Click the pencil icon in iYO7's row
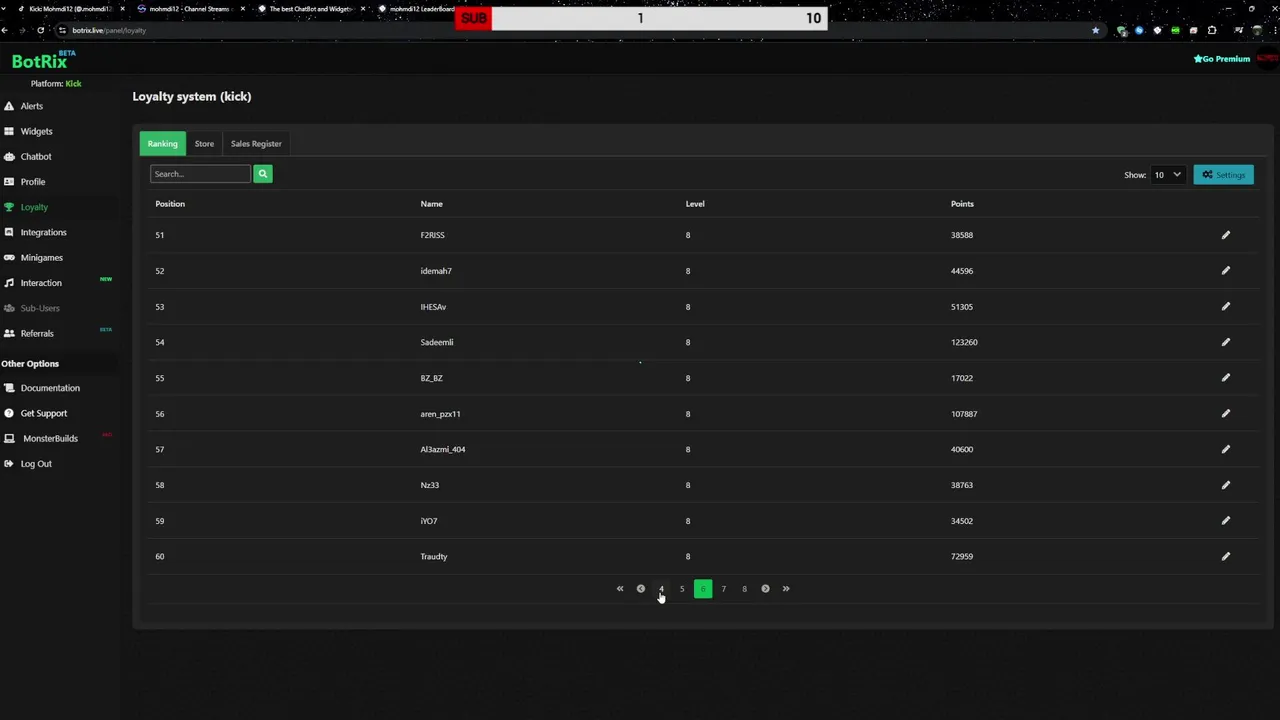Viewport: 1280px width, 720px height. point(1225,520)
